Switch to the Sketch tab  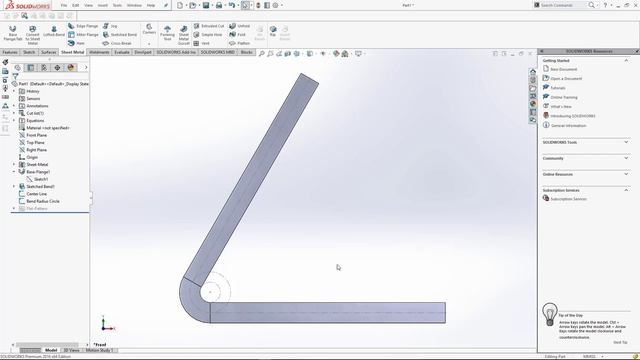tap(29, 52)
